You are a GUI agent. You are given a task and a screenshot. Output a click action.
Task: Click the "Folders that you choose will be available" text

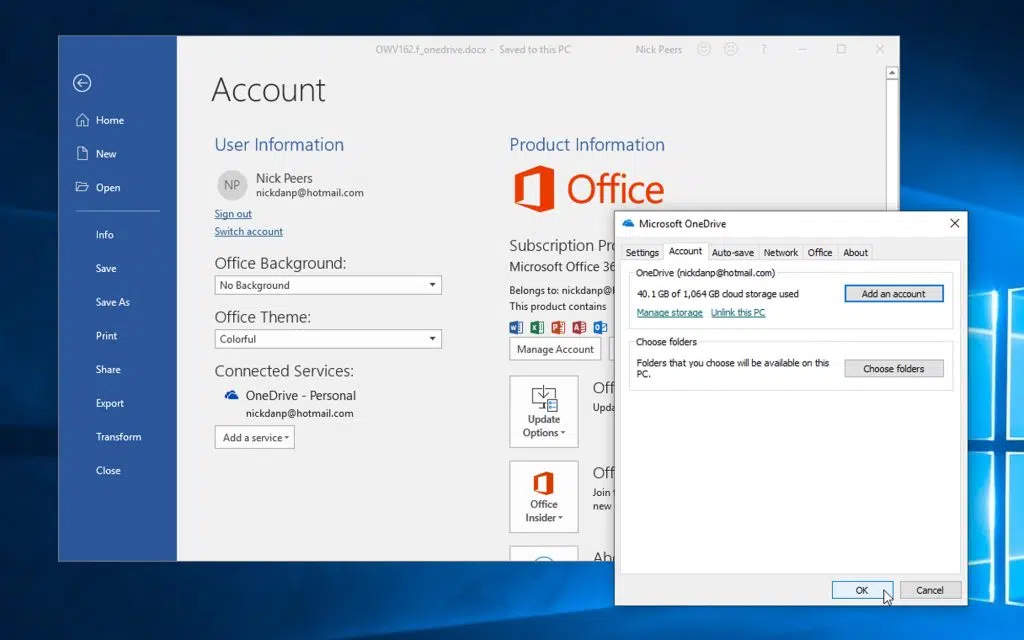tap(733, 368)
